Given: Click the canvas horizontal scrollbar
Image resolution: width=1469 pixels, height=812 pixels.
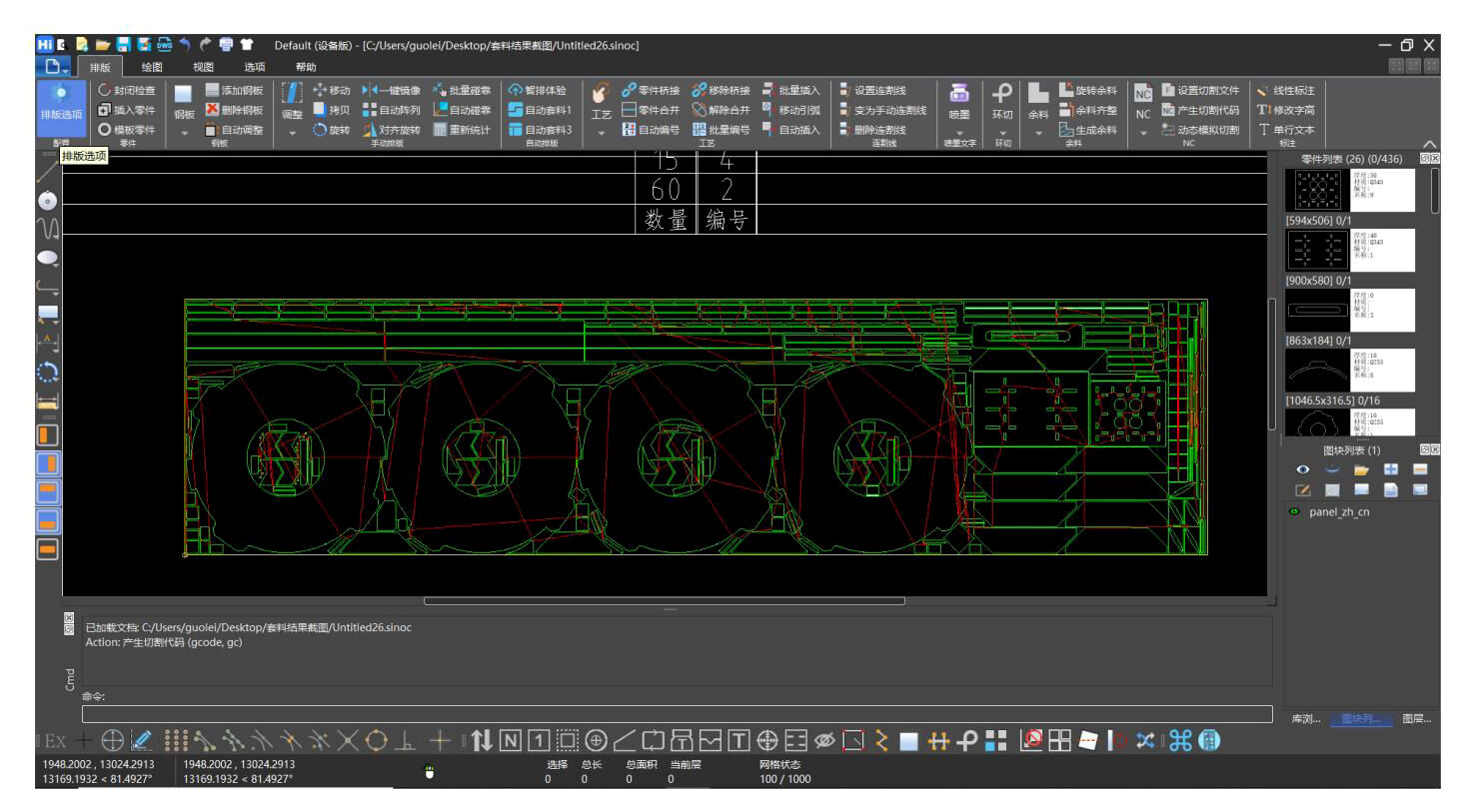Looking at the screenshot, I should click(x=665, y=601).
